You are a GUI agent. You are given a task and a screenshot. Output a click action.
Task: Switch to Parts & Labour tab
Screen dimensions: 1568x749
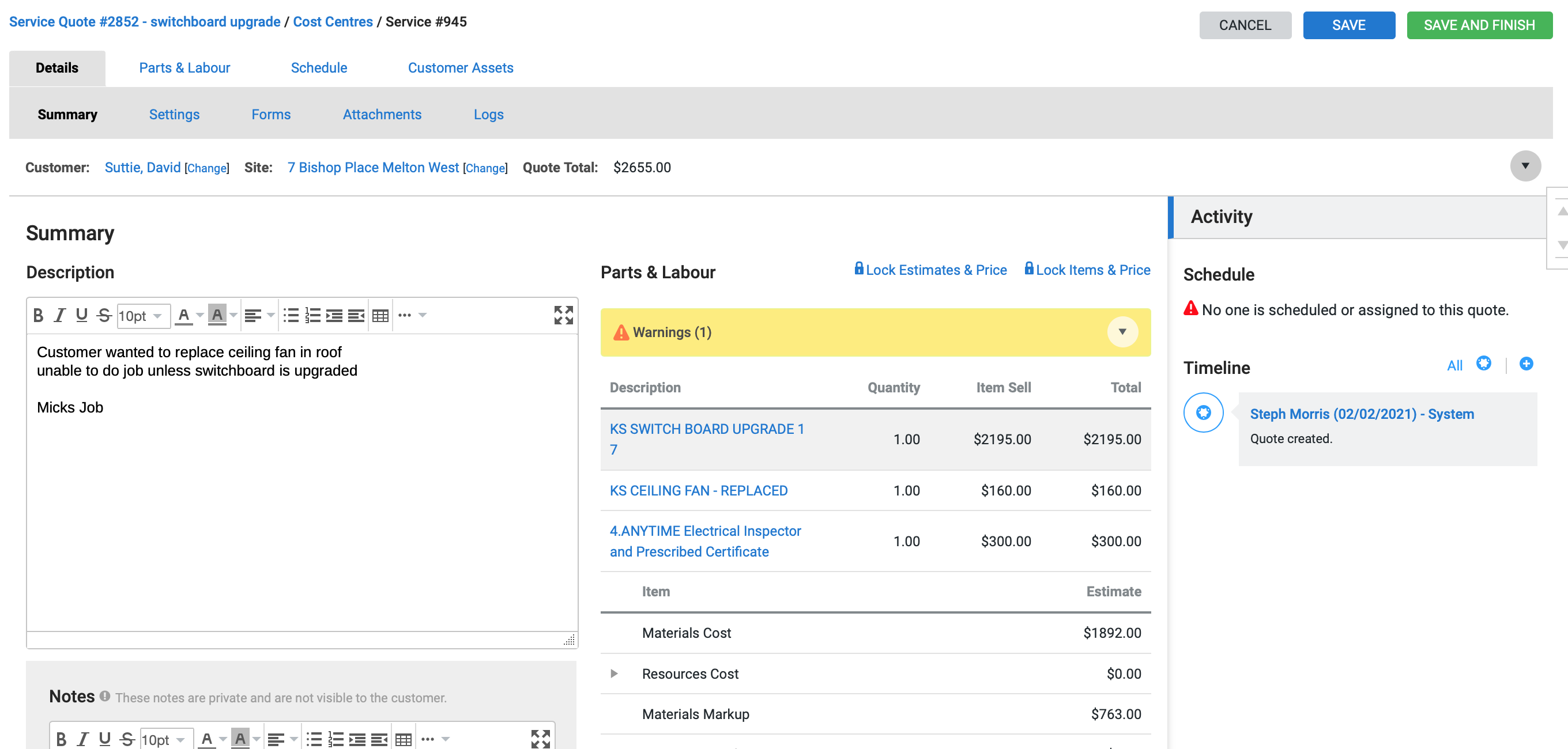tap(184, 67)
